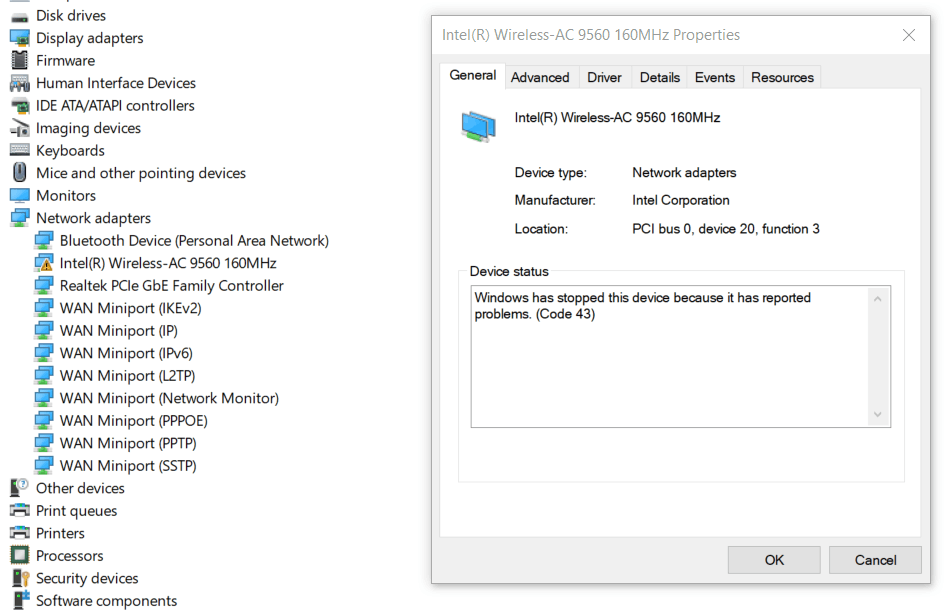Click the WAN Miniport (SSTP) icon
The image size is (947, 612).
coord(43,466)
